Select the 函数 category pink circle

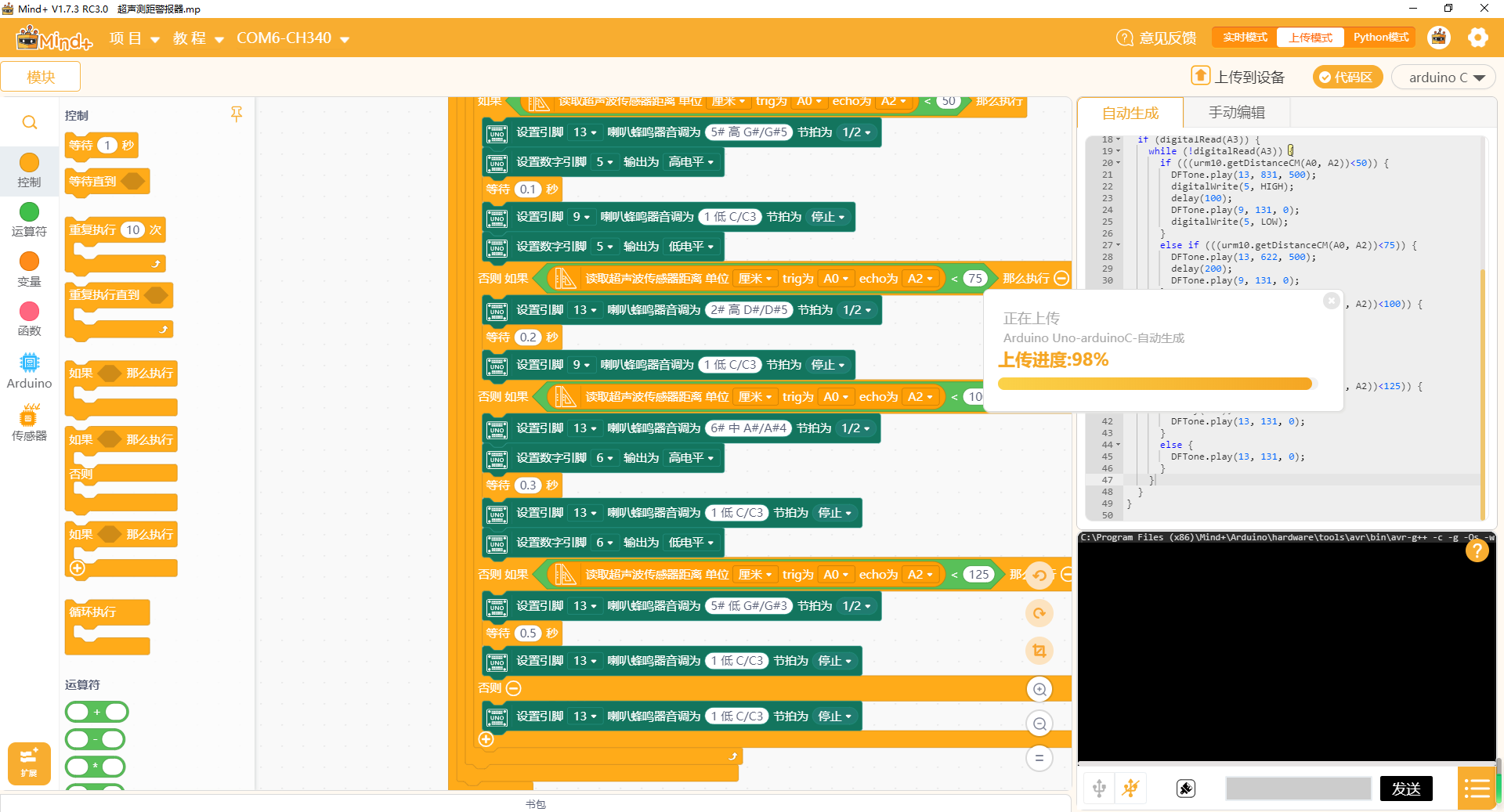[x=29, y=311]
